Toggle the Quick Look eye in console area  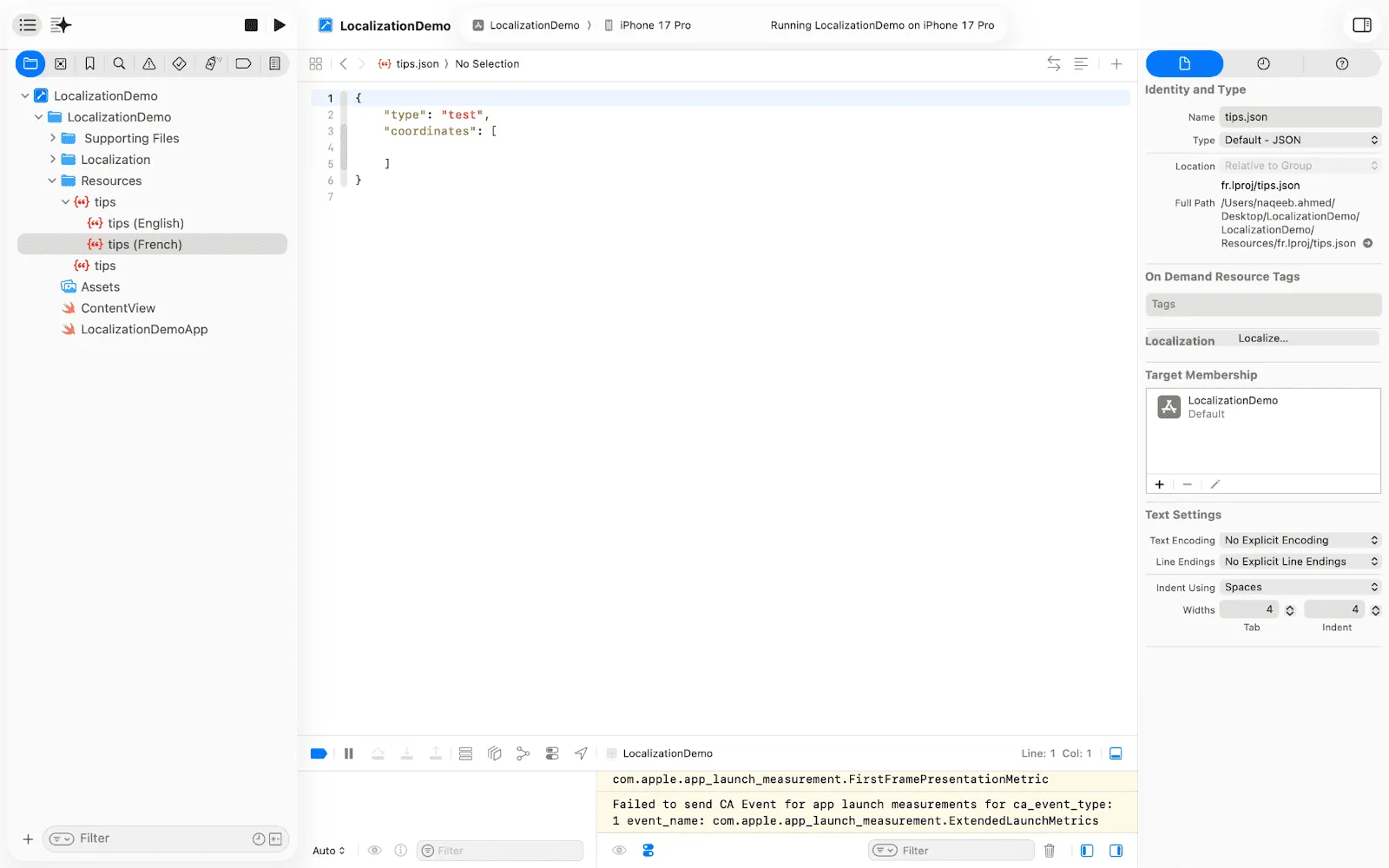619,851
